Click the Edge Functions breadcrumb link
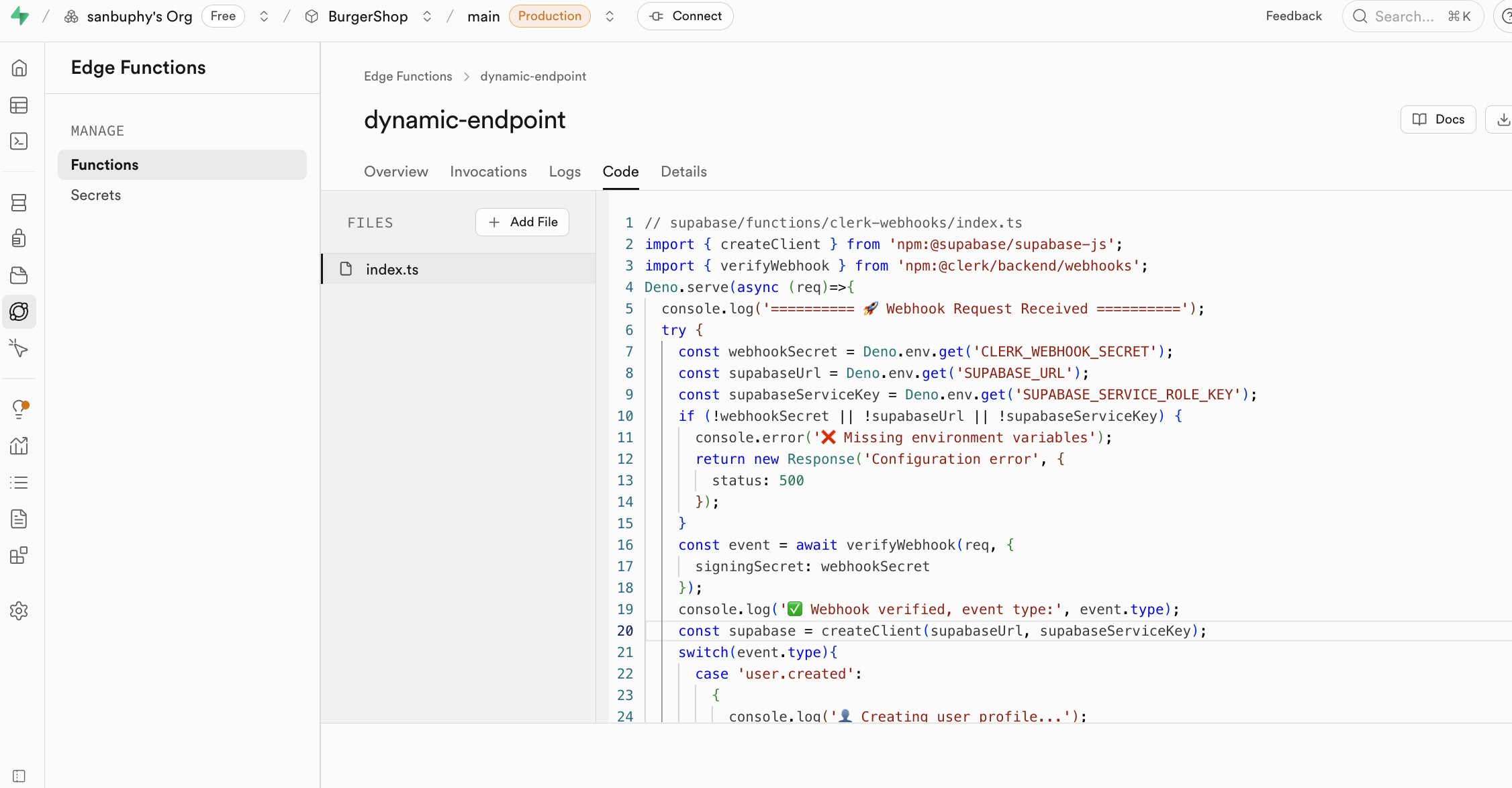Viewport: 1512px width, 788px height. (408, 77)
